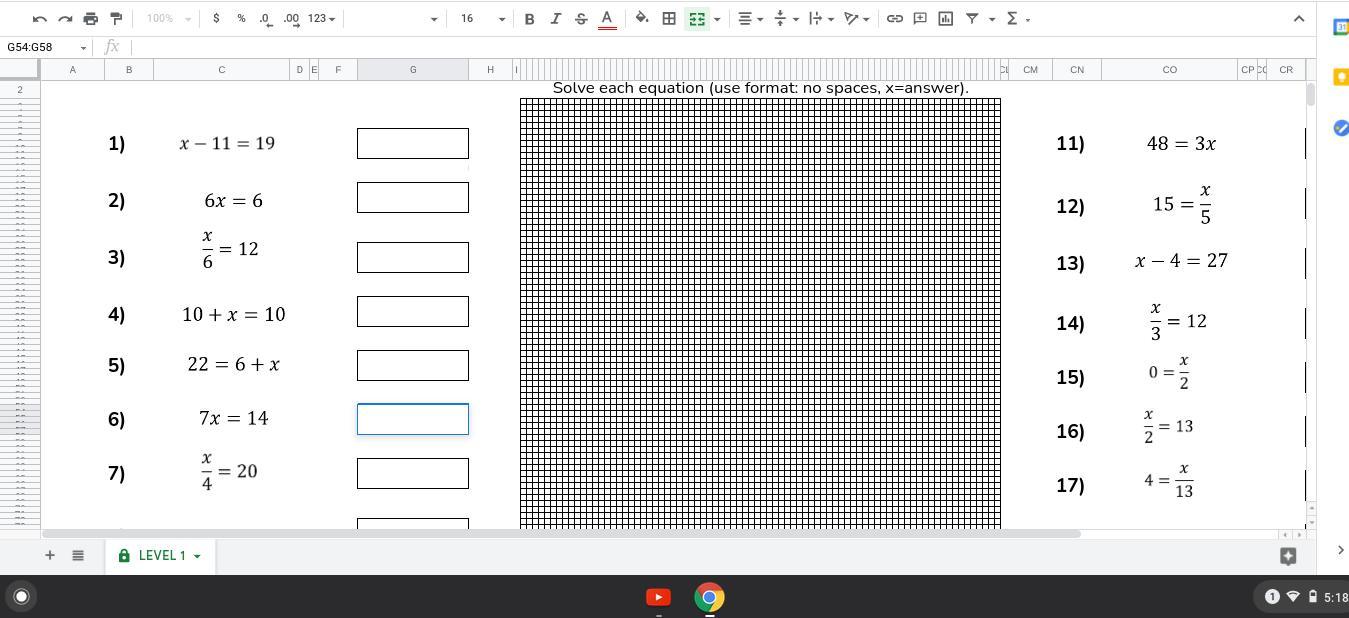The width and height of the screenshot is (1349, 618).
Task: Toggle bold formatting
Action: point(529,19)
